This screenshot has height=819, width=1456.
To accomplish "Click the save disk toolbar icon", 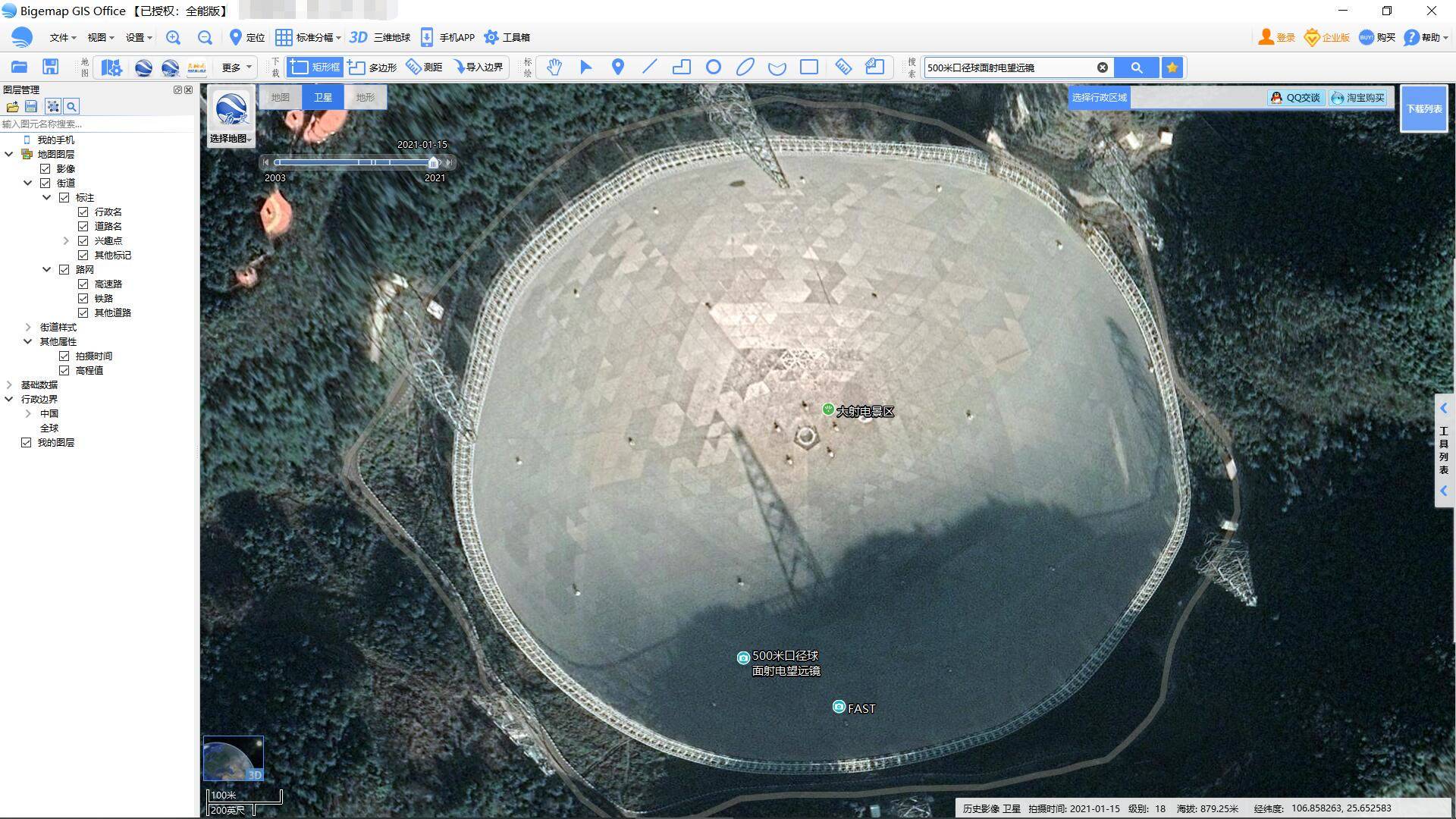I will tap(50, 67).
